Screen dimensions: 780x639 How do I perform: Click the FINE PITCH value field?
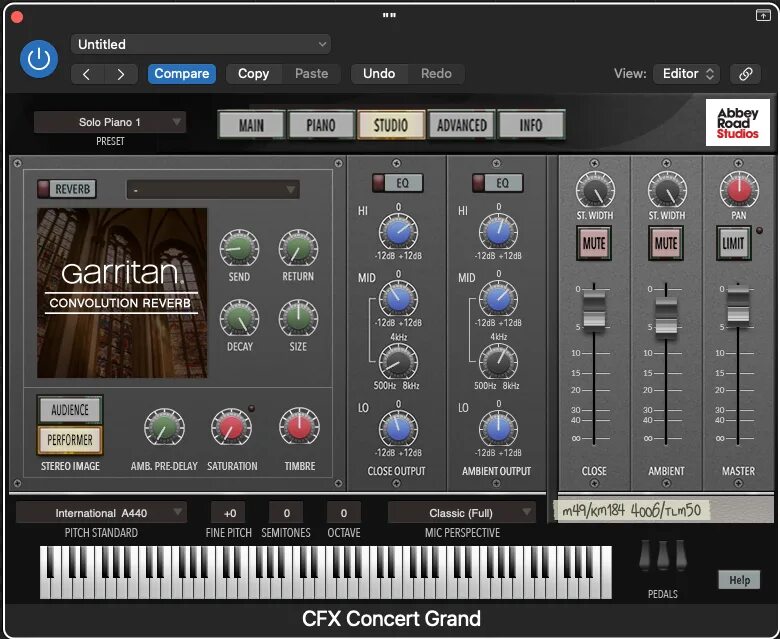point(229,513)
